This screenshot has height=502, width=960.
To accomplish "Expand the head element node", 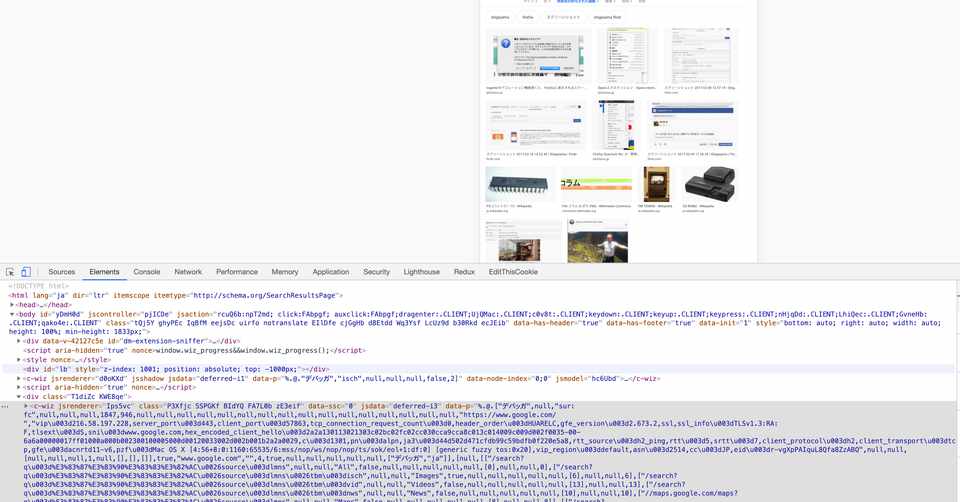I will click(12, 305).
